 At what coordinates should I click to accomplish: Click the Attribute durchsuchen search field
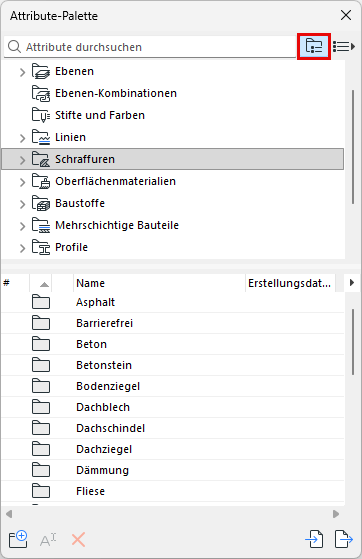point(150,47)
